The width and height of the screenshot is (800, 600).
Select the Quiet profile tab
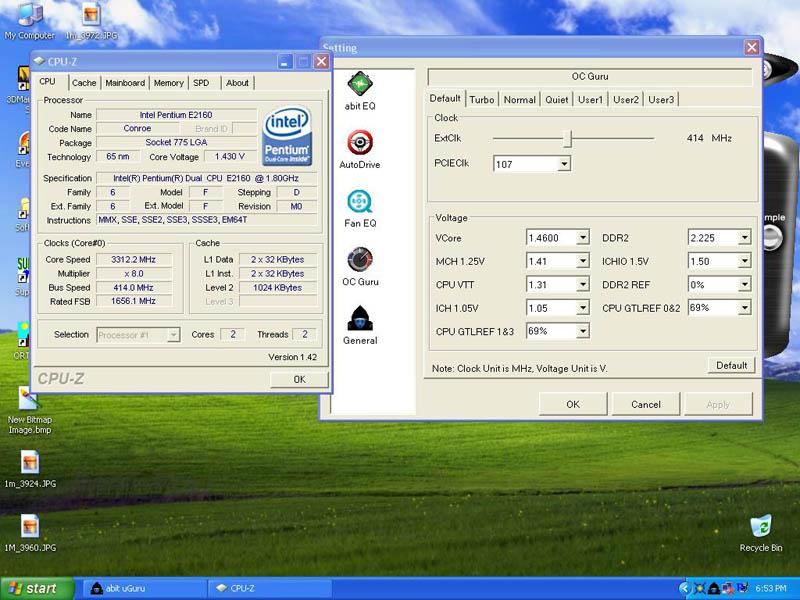[557, 99]
